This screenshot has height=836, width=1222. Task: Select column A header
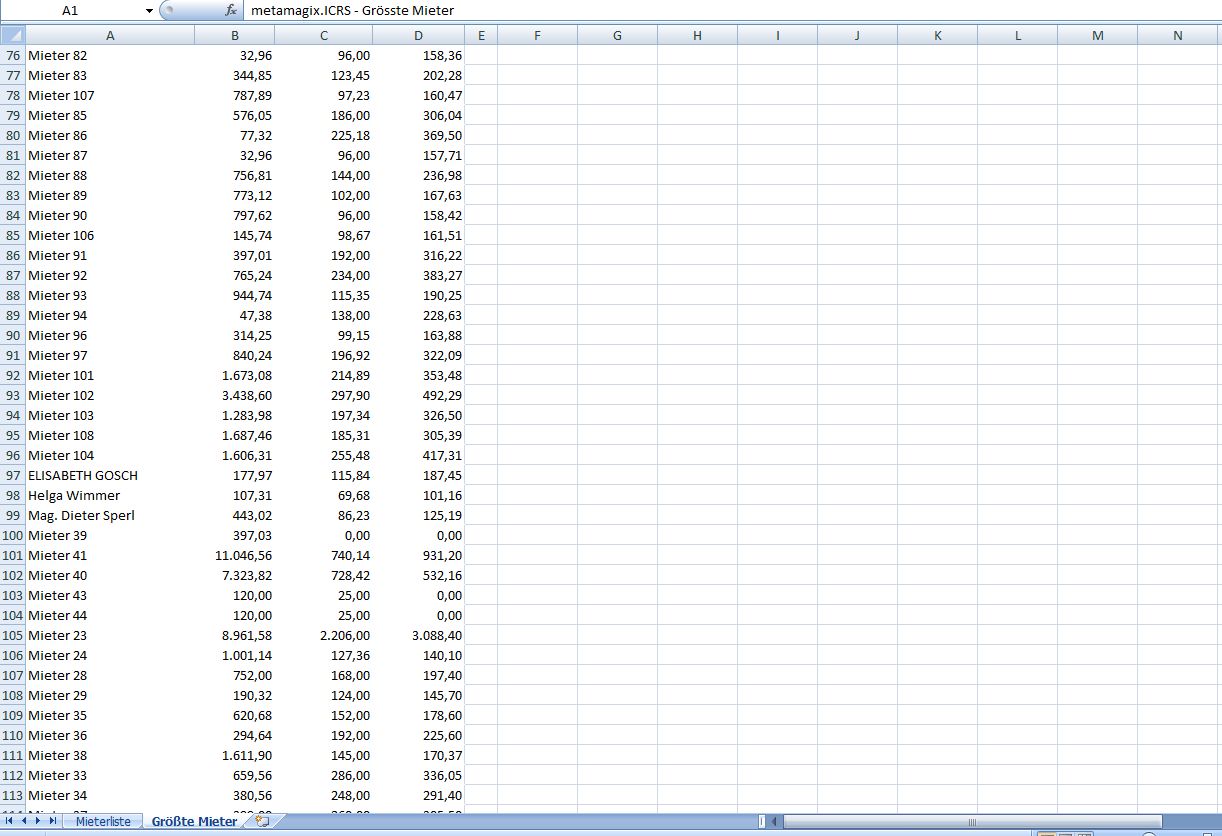tap(109, 35)
